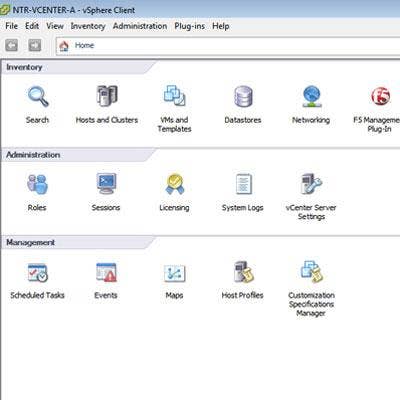Open the System Logs icon

point(243,184)
